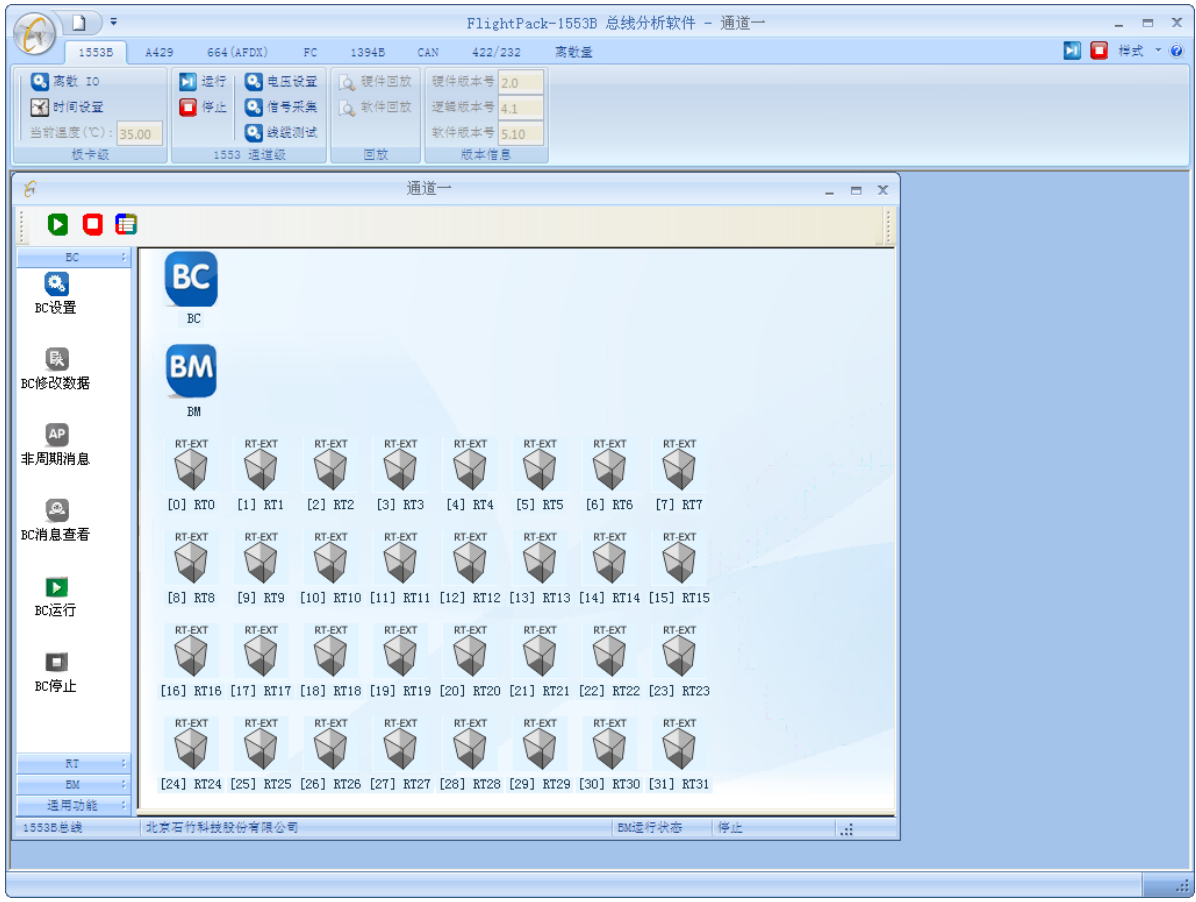This screenshot has height=902, width=1196.
Task: Select the [31] RT31 remote terminal icon
Action: (679, 748)
